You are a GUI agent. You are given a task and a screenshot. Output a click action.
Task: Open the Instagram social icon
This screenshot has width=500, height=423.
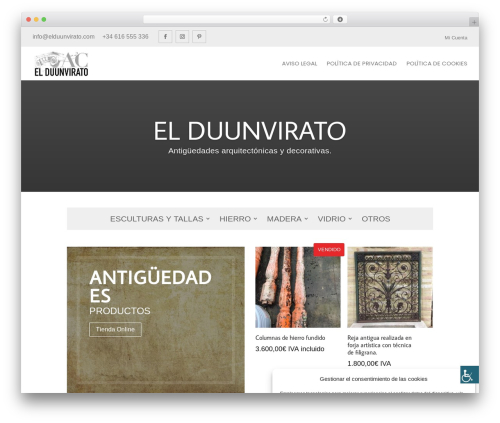coord(182,37)
